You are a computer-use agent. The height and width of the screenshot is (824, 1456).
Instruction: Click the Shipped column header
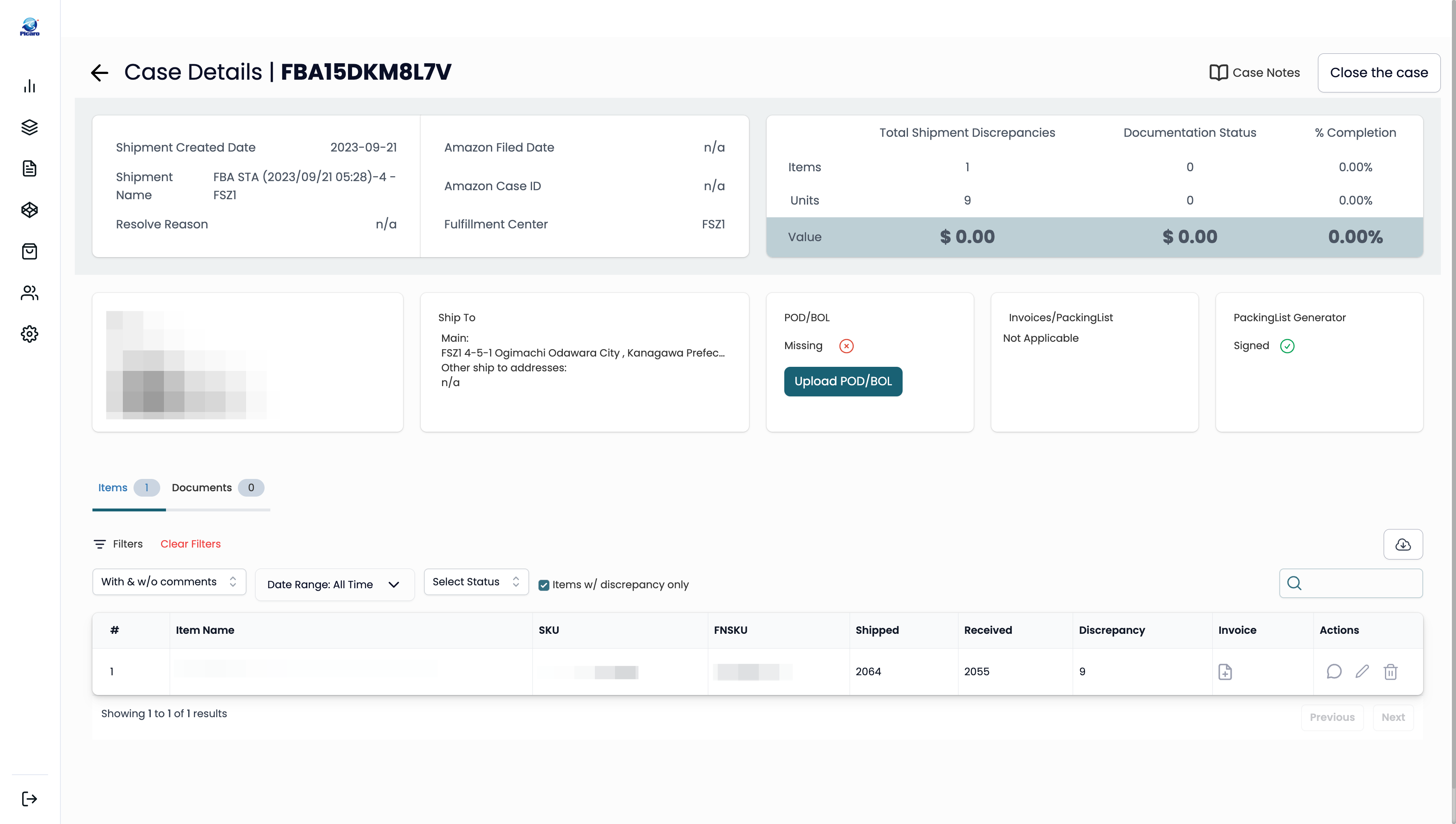coord(877,631)
